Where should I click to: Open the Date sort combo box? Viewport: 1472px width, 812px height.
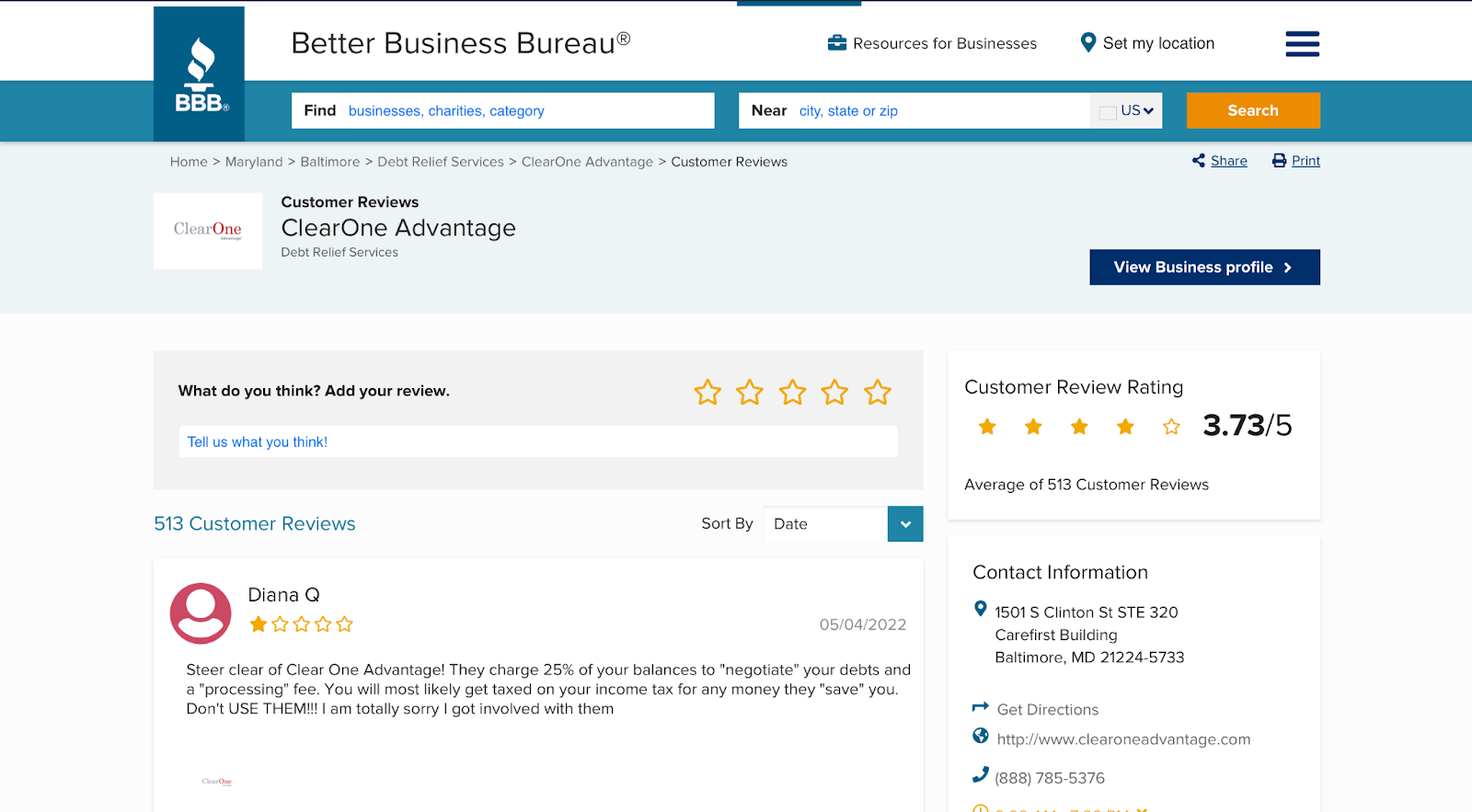(x=844, y=524)
